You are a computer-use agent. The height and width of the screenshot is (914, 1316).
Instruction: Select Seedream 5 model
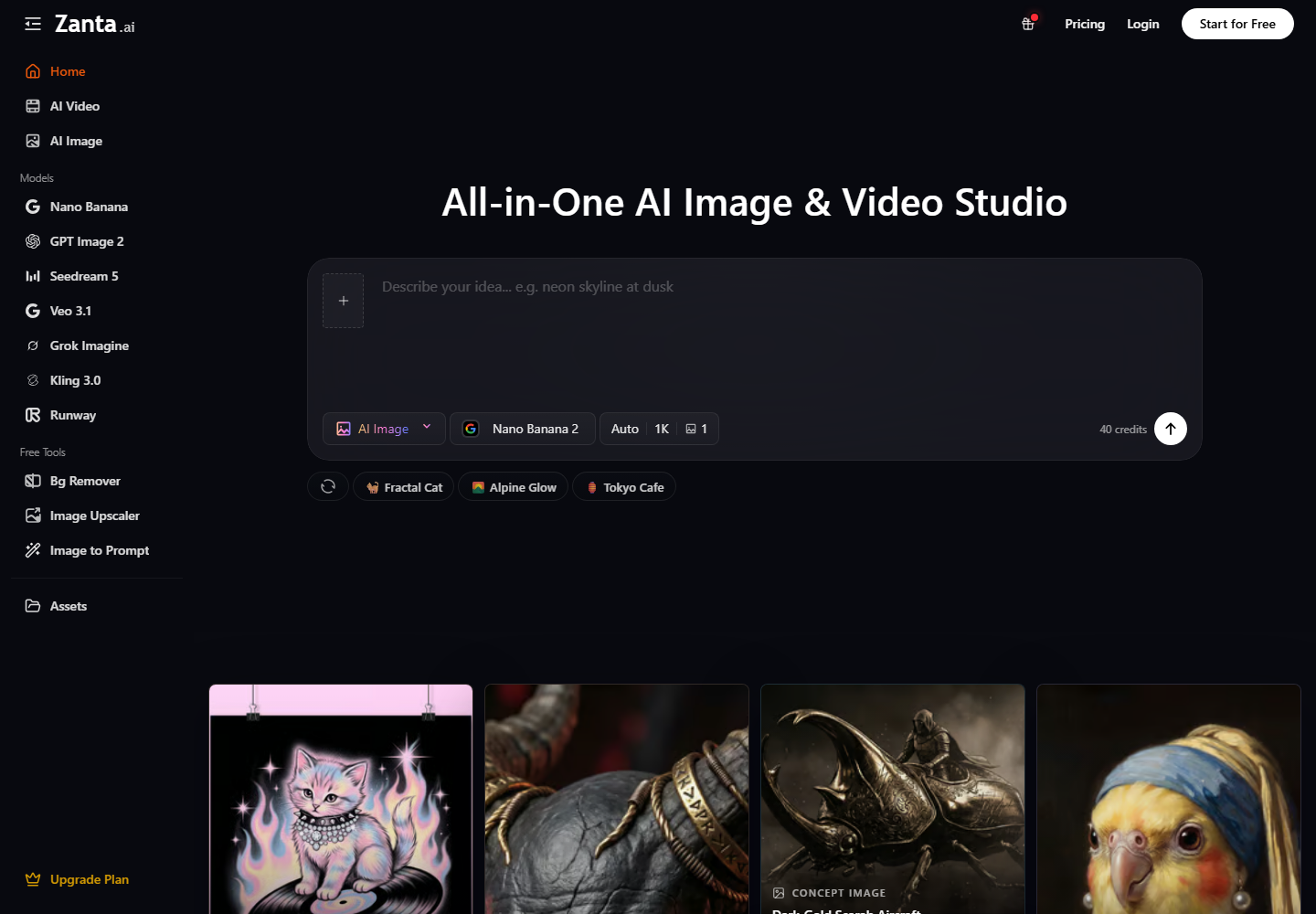pos(97,276)
